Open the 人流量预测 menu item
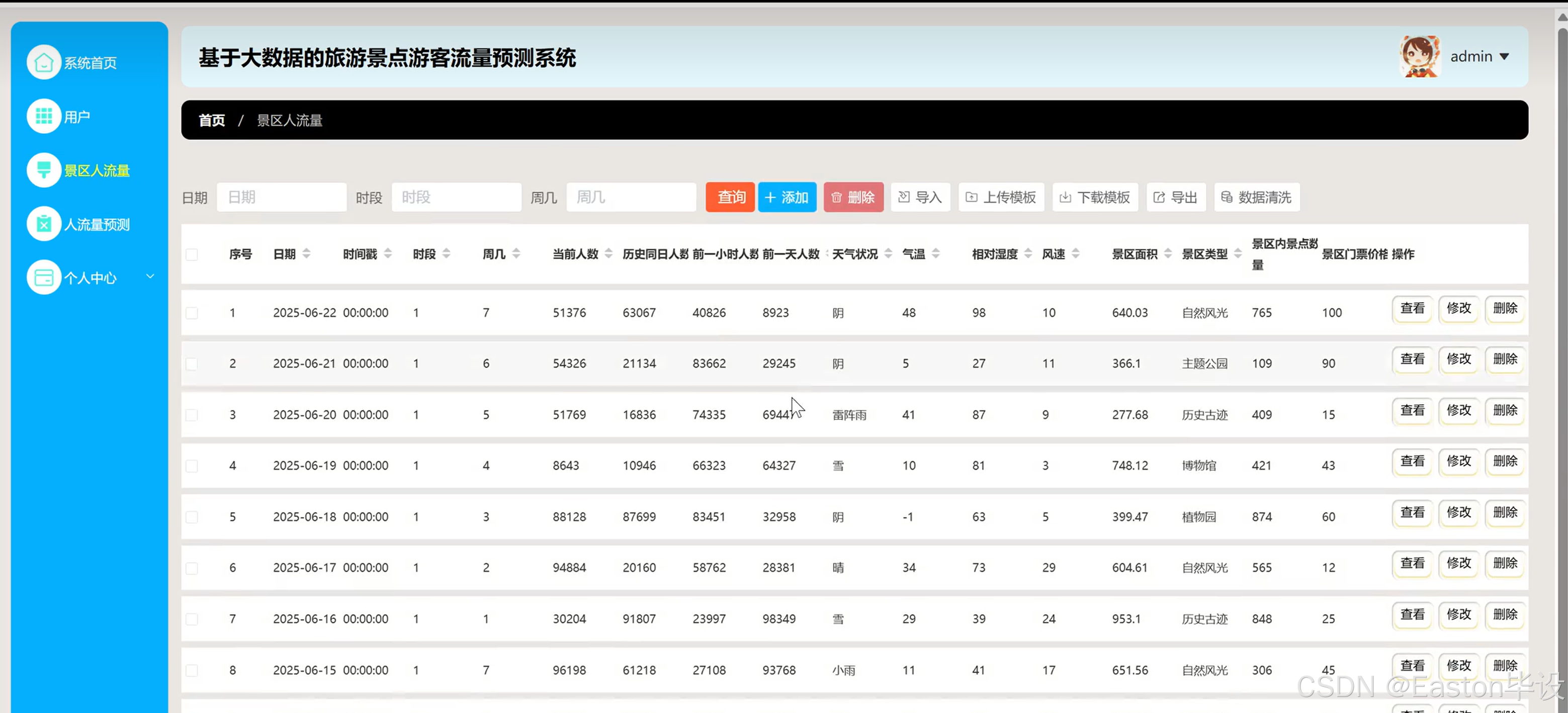The width and height of the screenshot is (1568, 713). [97, 224]
